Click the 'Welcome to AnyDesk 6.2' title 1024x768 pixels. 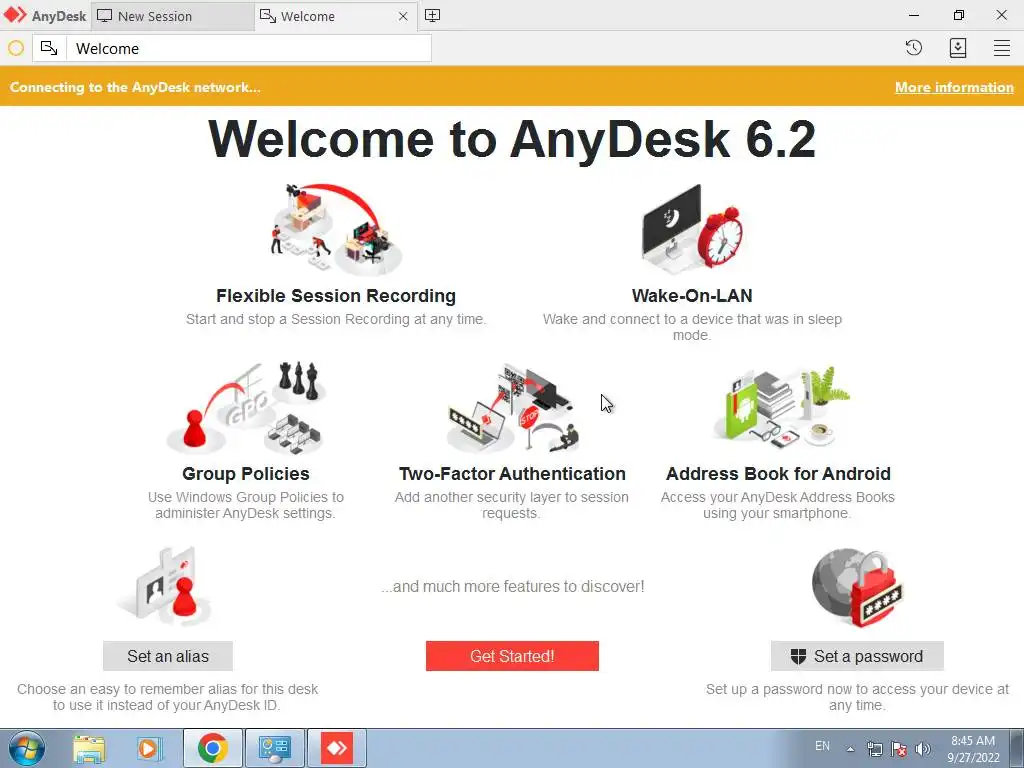click(512, 139)
